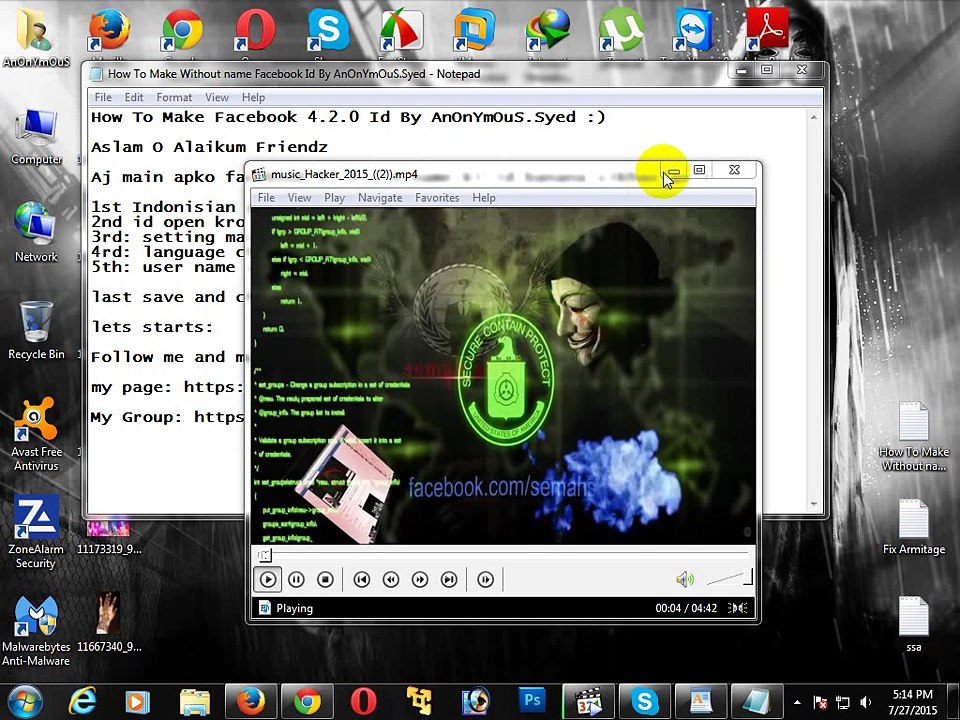The height and width of the screenshot is (720, 960).
Task: Select AnOnYmOuS user folder desktop icon
Action: pos(36,40)
